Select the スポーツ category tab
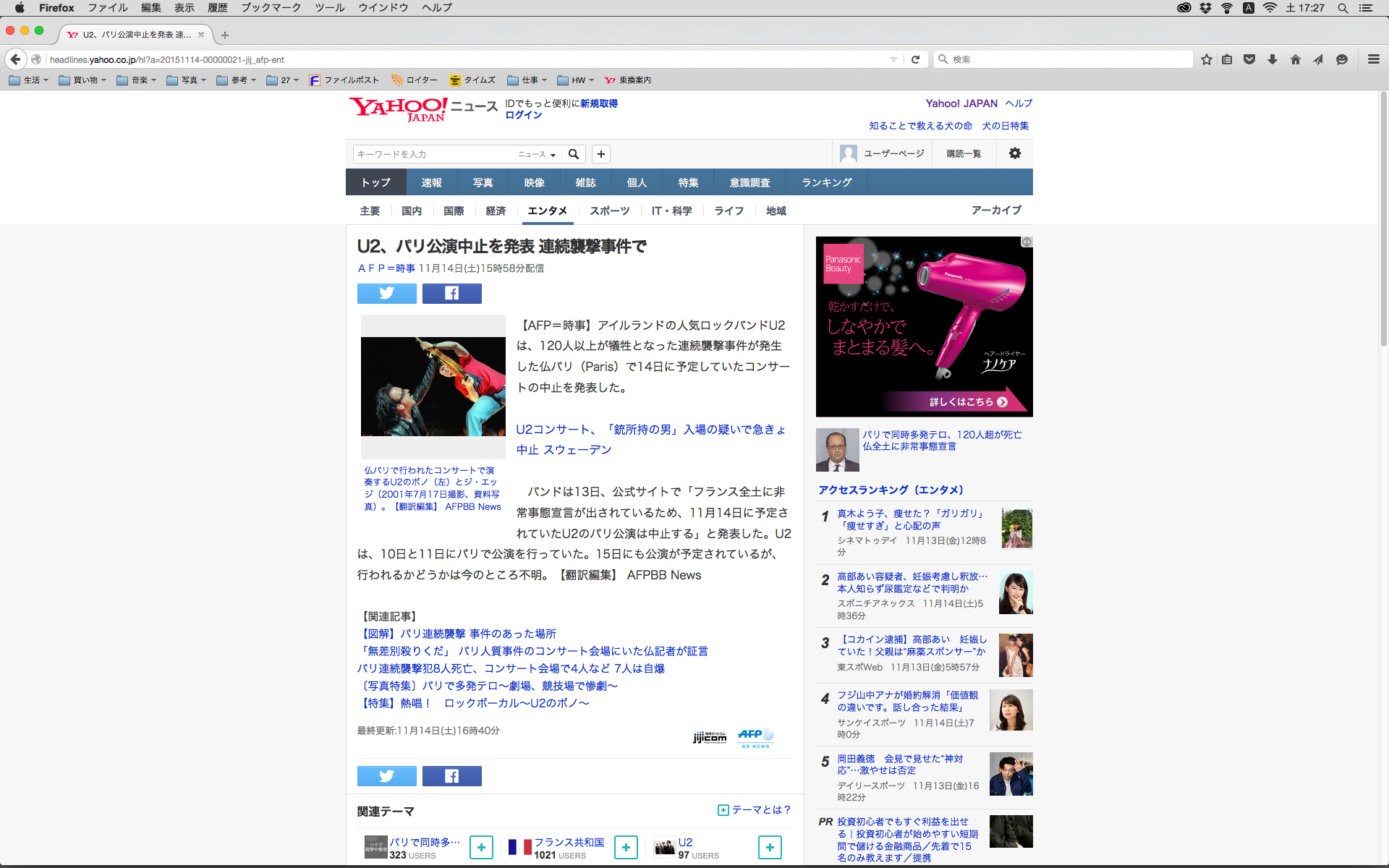This screenshot has width=1389, height=868. pyautogui.click(x=609, y=210)
